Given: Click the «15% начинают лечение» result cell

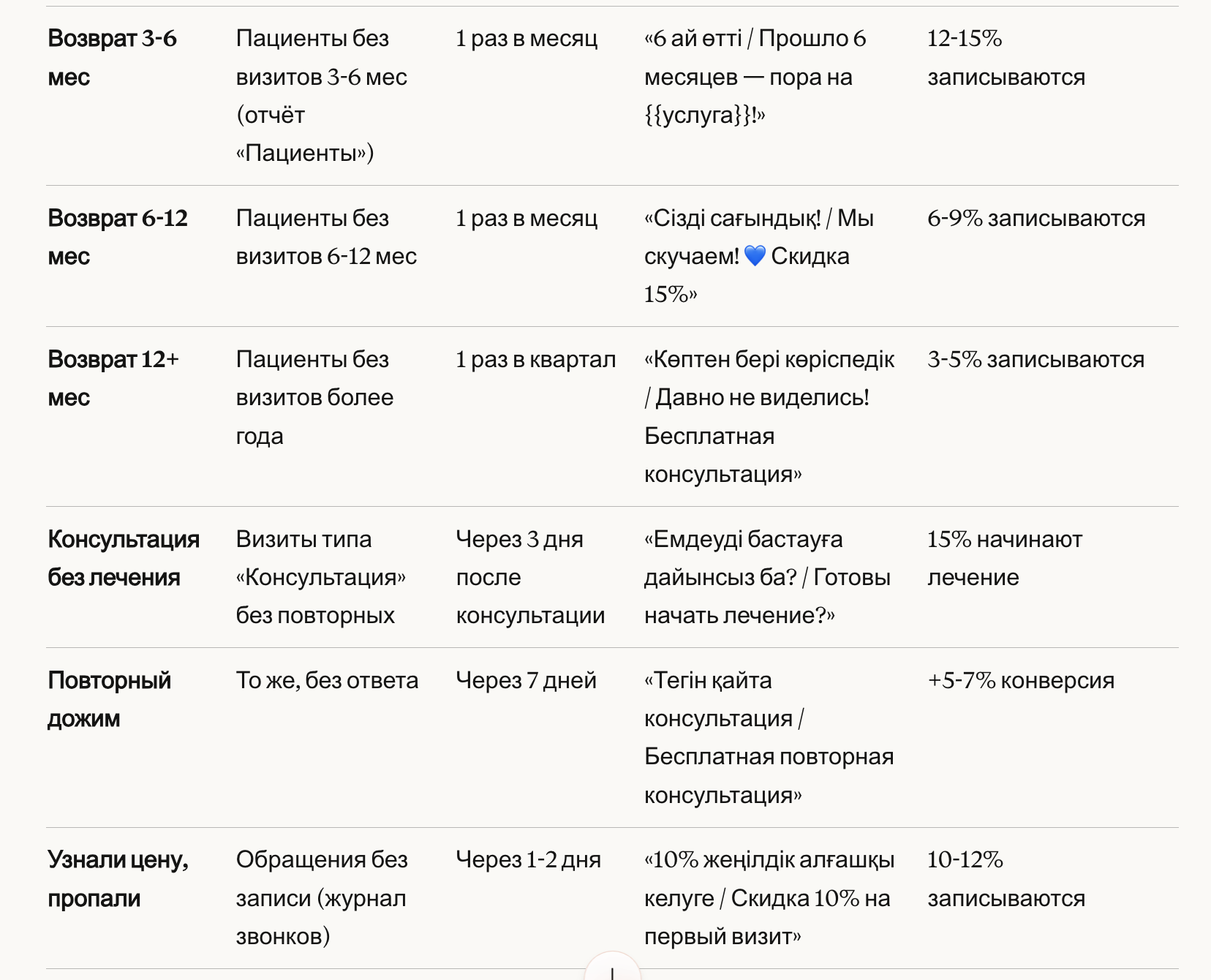Looking at the screenshot, I should (x=1004, y=558).
